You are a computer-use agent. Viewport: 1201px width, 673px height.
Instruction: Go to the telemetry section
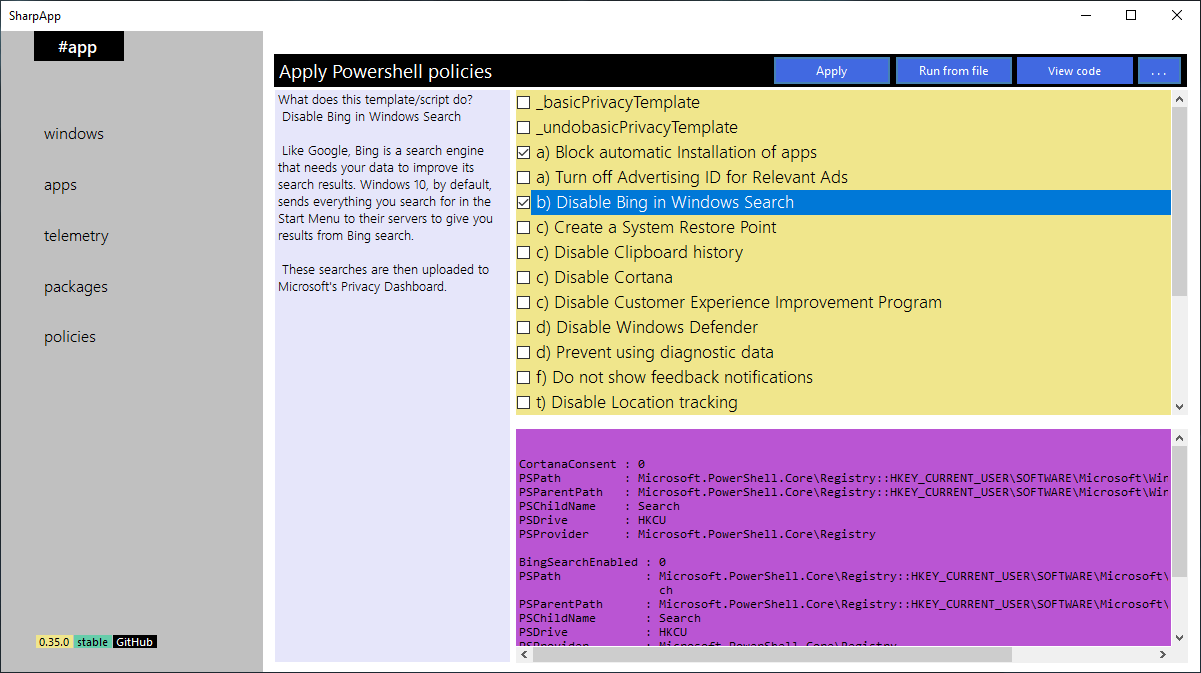pos(76,236)
